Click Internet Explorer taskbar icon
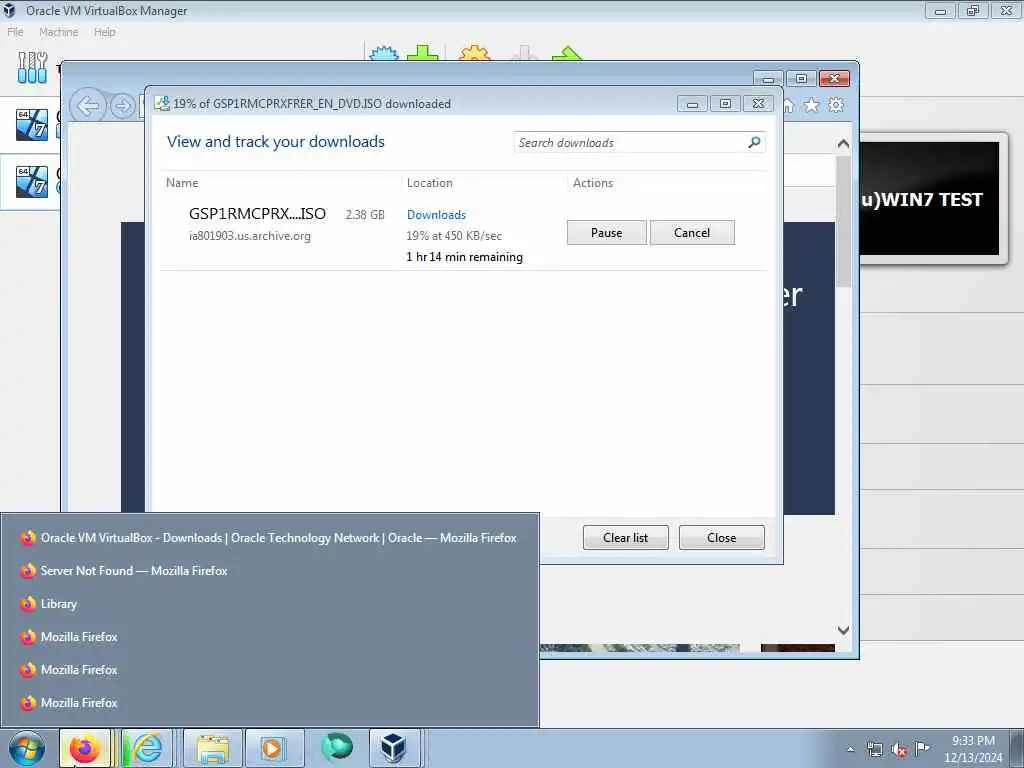This screenshot has height=768, width=1024. pos(148,748)
